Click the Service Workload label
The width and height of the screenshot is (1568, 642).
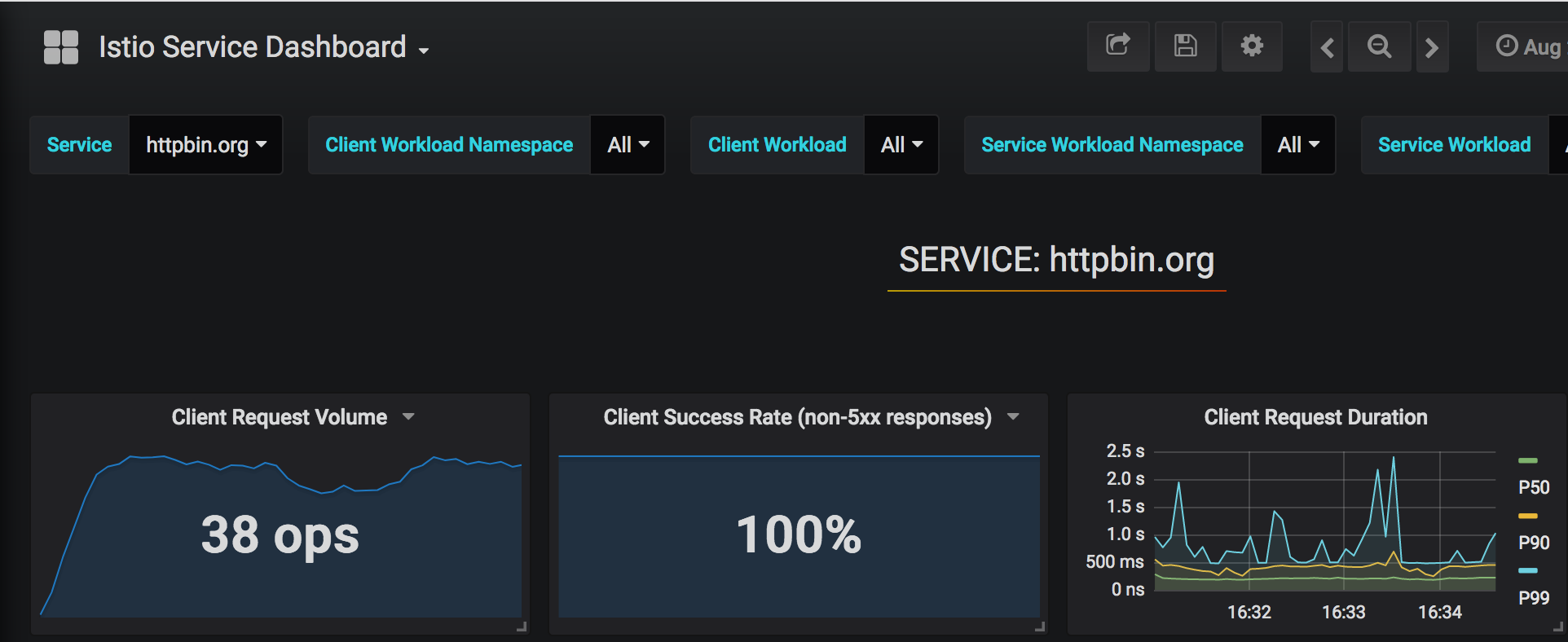point(1455,145)
